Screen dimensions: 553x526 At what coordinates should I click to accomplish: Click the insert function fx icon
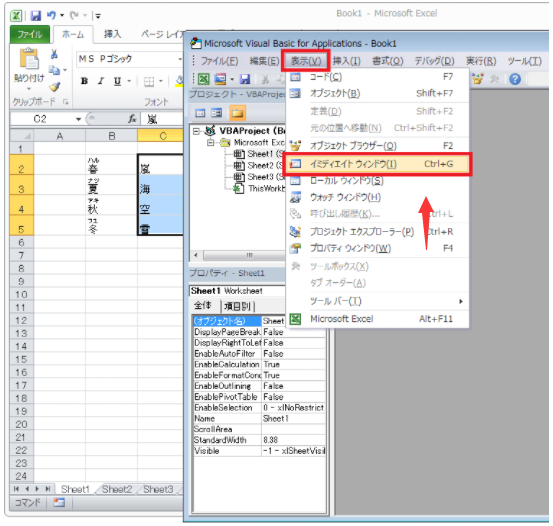pyautogui.click(x=132, y=119)
